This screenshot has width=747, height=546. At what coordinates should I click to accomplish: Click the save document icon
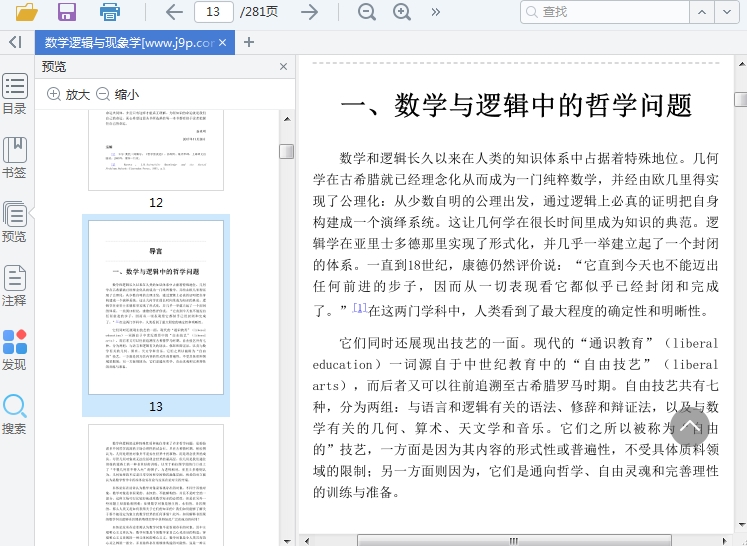coord(67,12)
